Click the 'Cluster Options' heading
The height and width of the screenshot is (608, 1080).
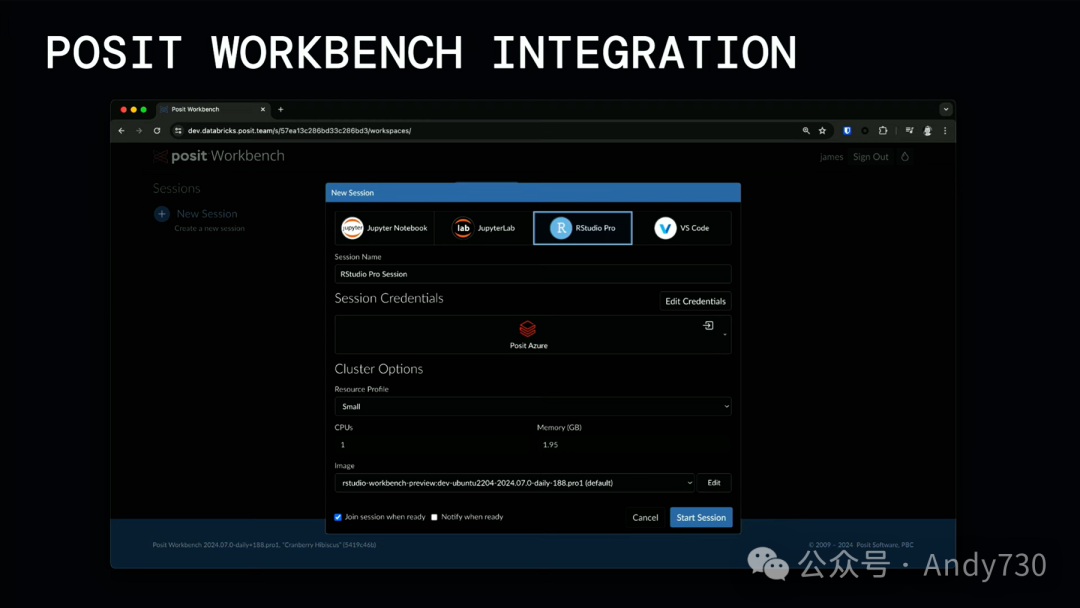coord(379,369)
